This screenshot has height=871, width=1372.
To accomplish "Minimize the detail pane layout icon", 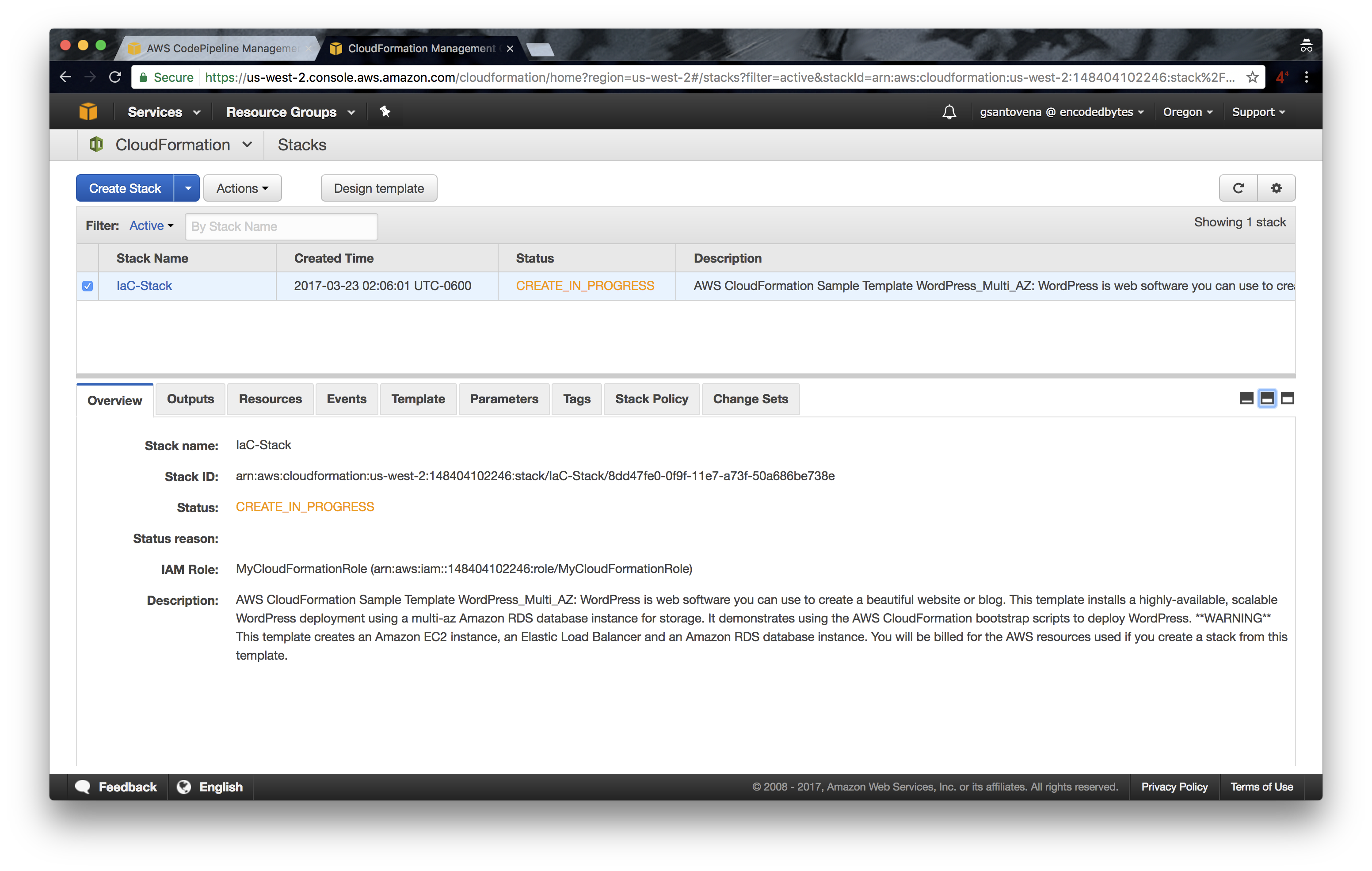I will click(x=1246, y=398).
